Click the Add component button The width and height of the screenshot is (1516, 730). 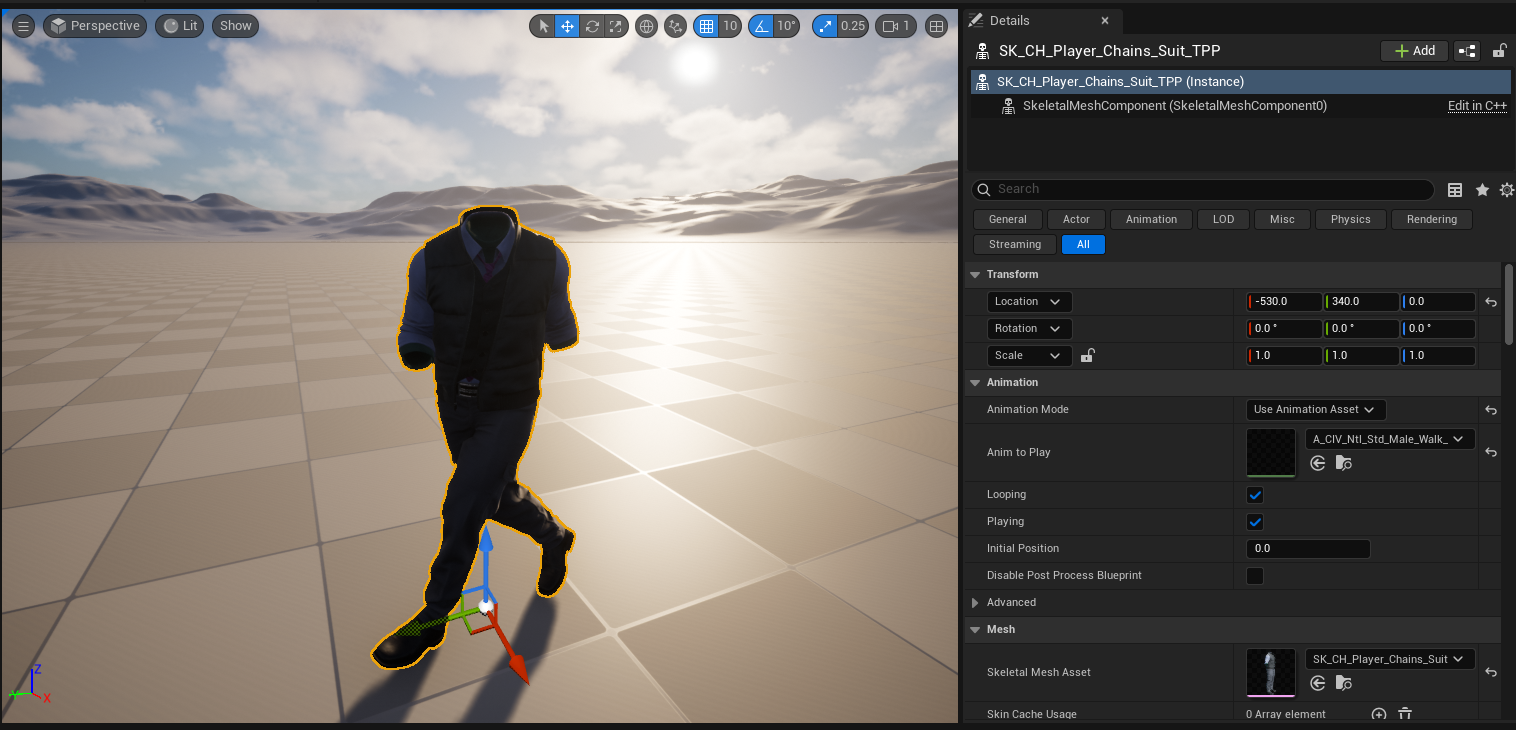tap(1414, 51)
